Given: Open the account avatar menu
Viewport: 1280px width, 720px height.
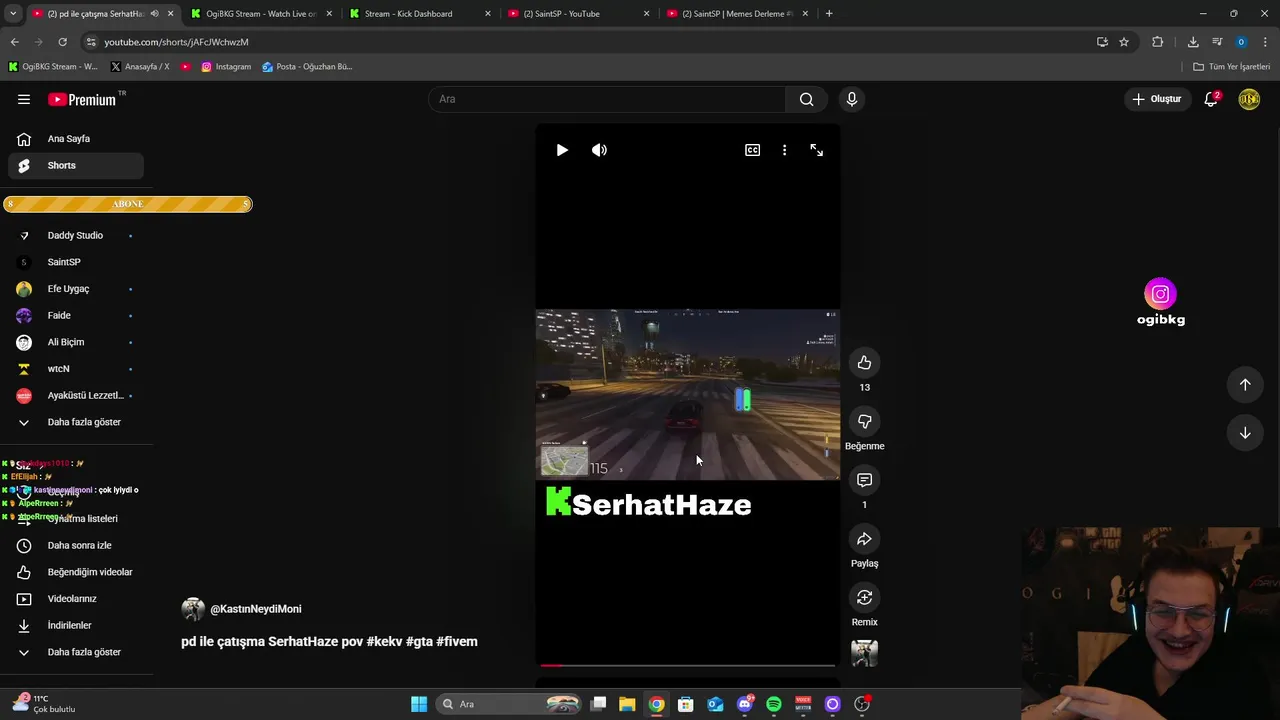Looking at the screenshot, I should click(x=1249, y=99).
